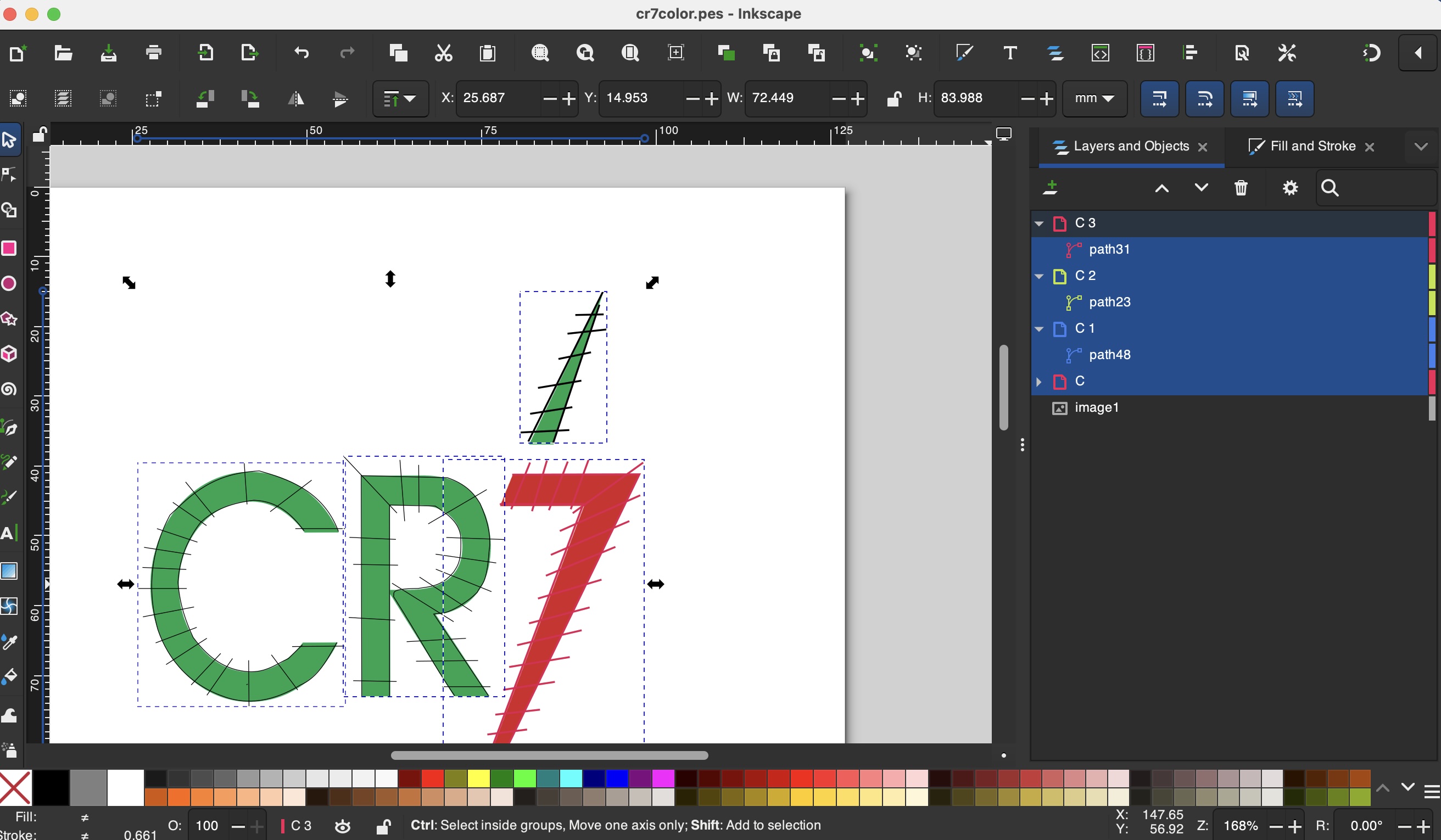Collapse the C 2 layer

click(x=1039, y=276)
